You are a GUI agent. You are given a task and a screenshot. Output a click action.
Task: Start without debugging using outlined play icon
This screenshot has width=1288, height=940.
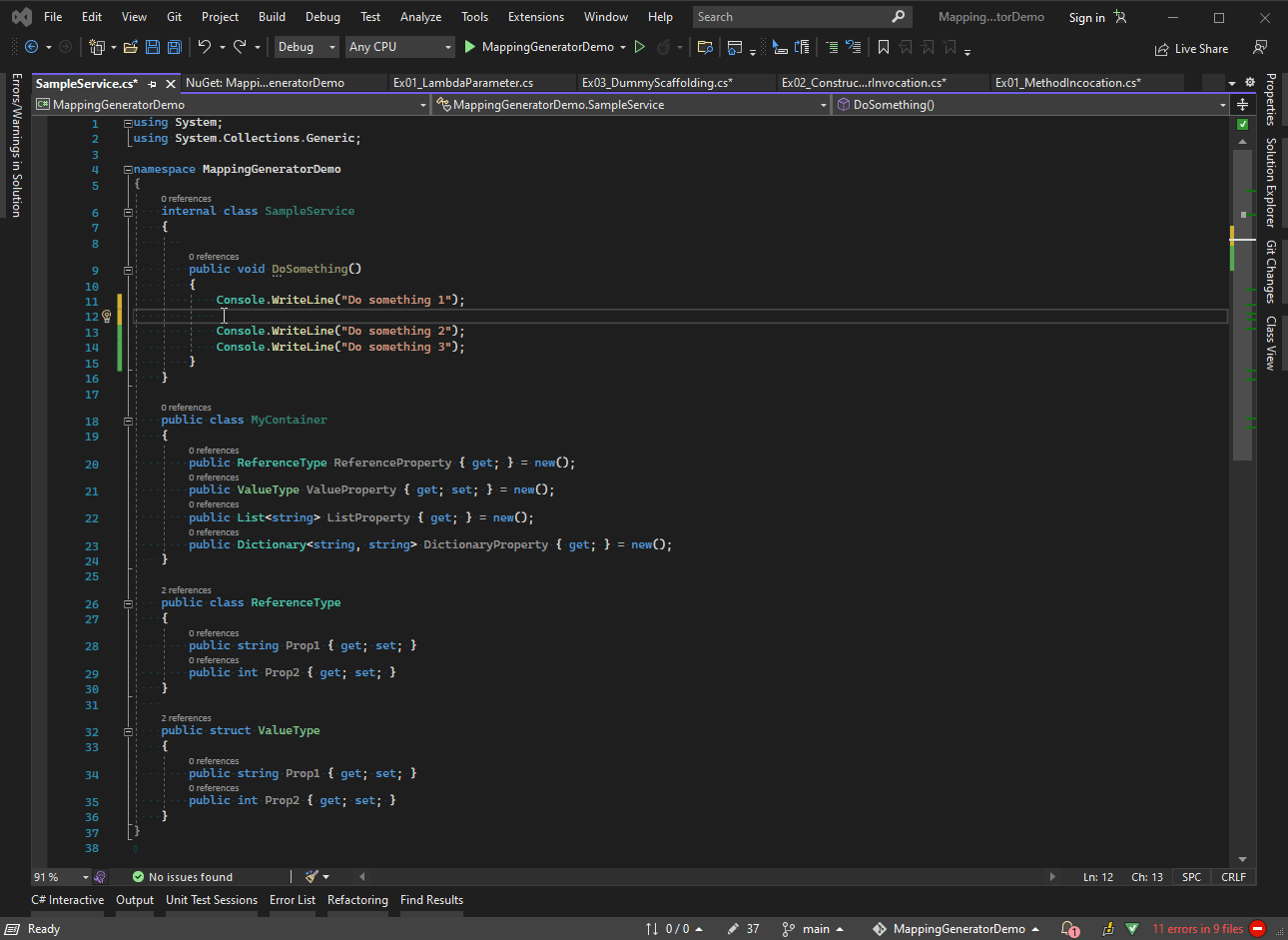point(640,47)
